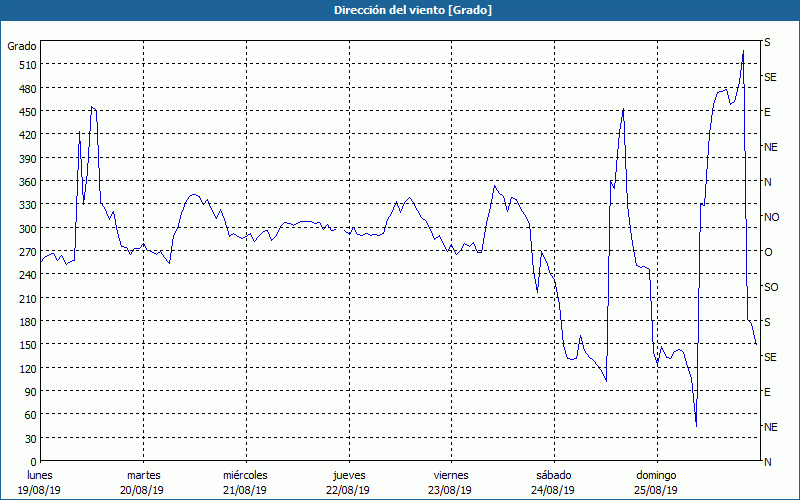Click the date 22/08/19
Image resolution: width=800 pixels, height=500 pixels.
point(348,490)
